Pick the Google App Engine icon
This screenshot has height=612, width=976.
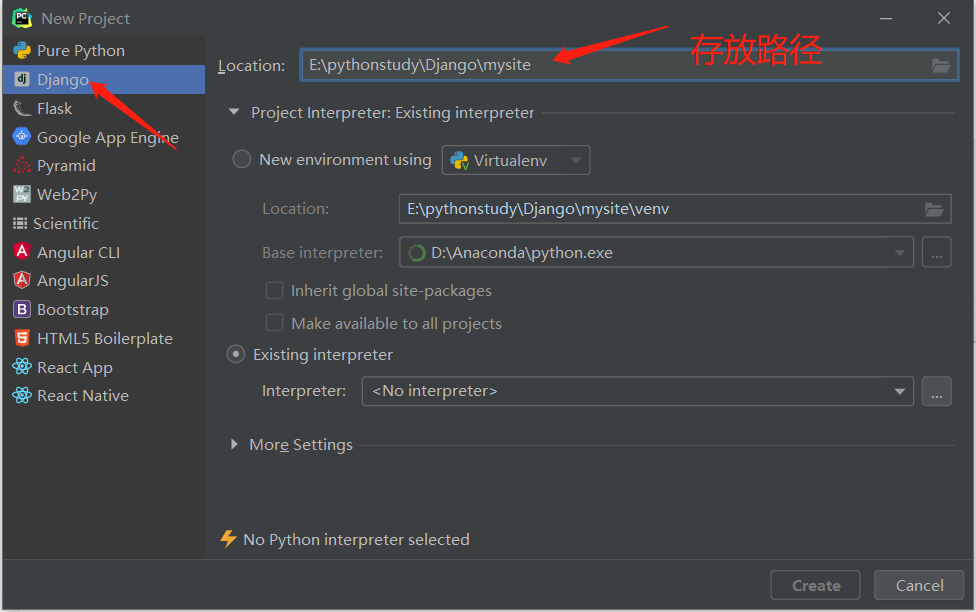(21, 137)
